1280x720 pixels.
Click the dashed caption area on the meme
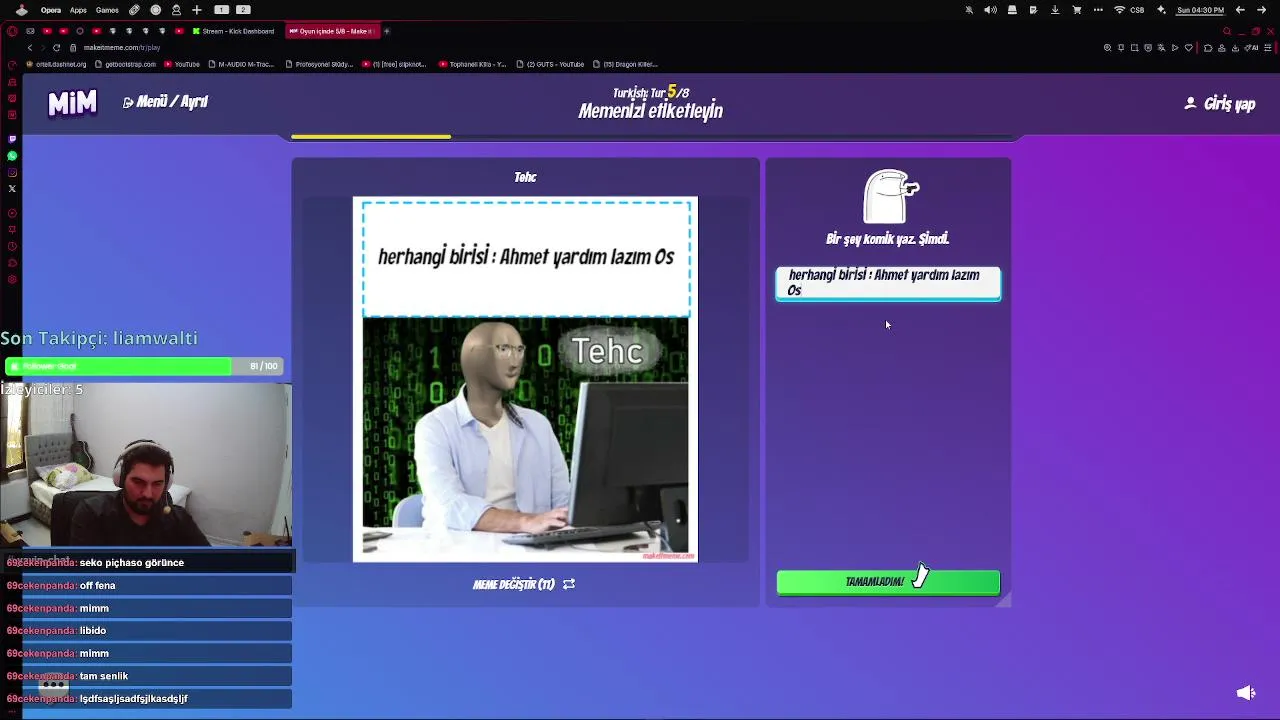[526, 258]
